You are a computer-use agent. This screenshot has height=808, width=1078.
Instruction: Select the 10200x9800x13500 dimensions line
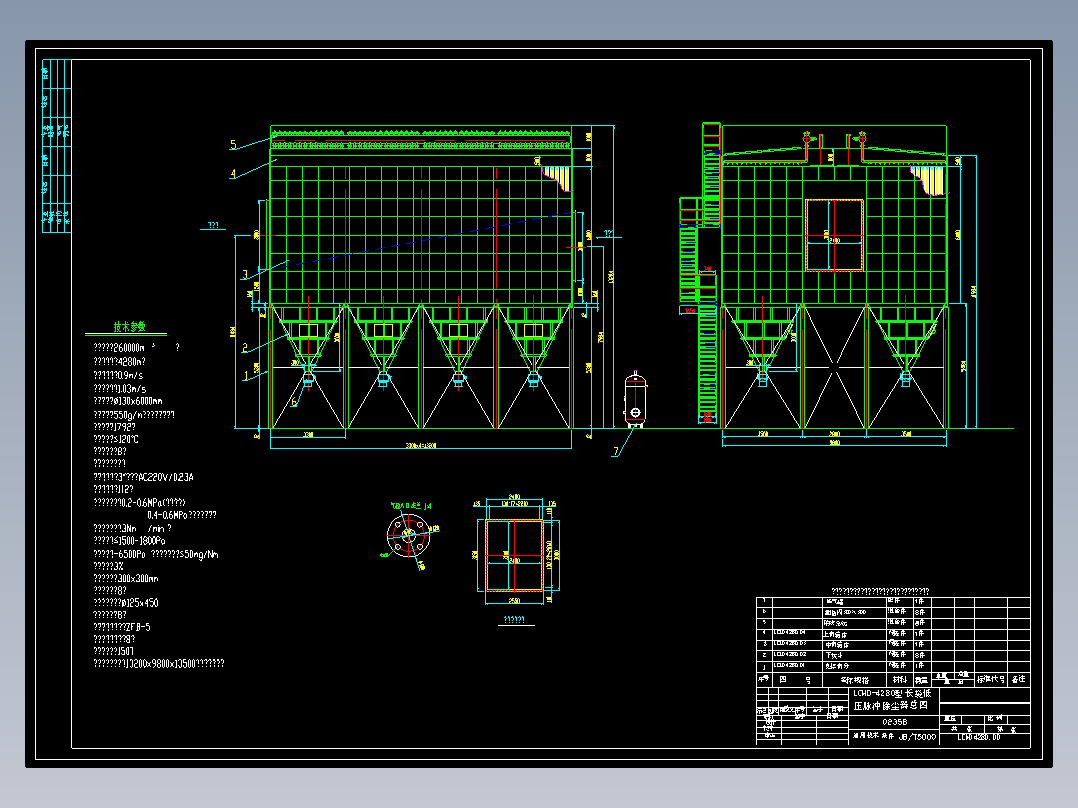click(x=159, y=664)
